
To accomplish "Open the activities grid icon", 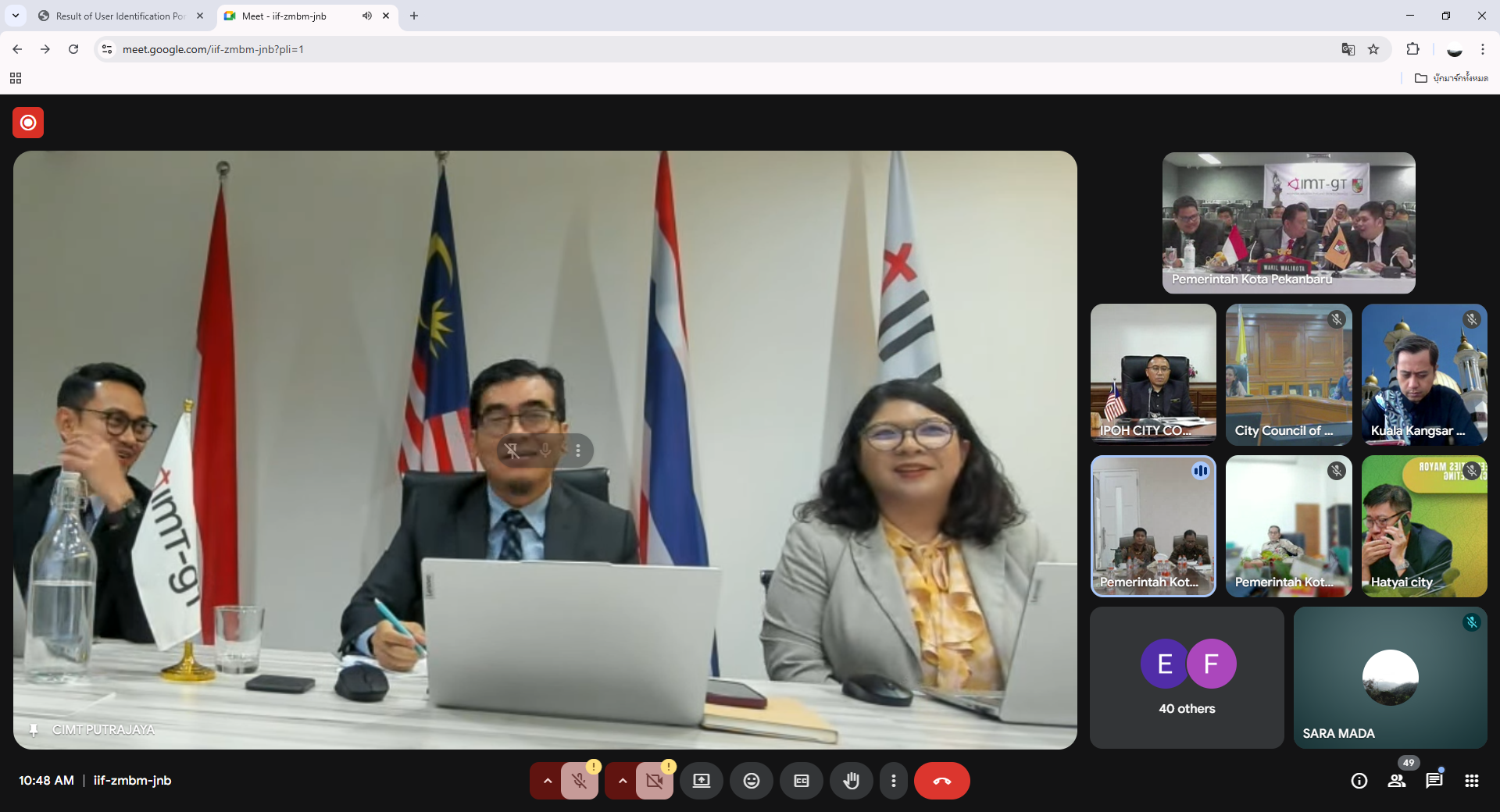I will coord(1471,781).
